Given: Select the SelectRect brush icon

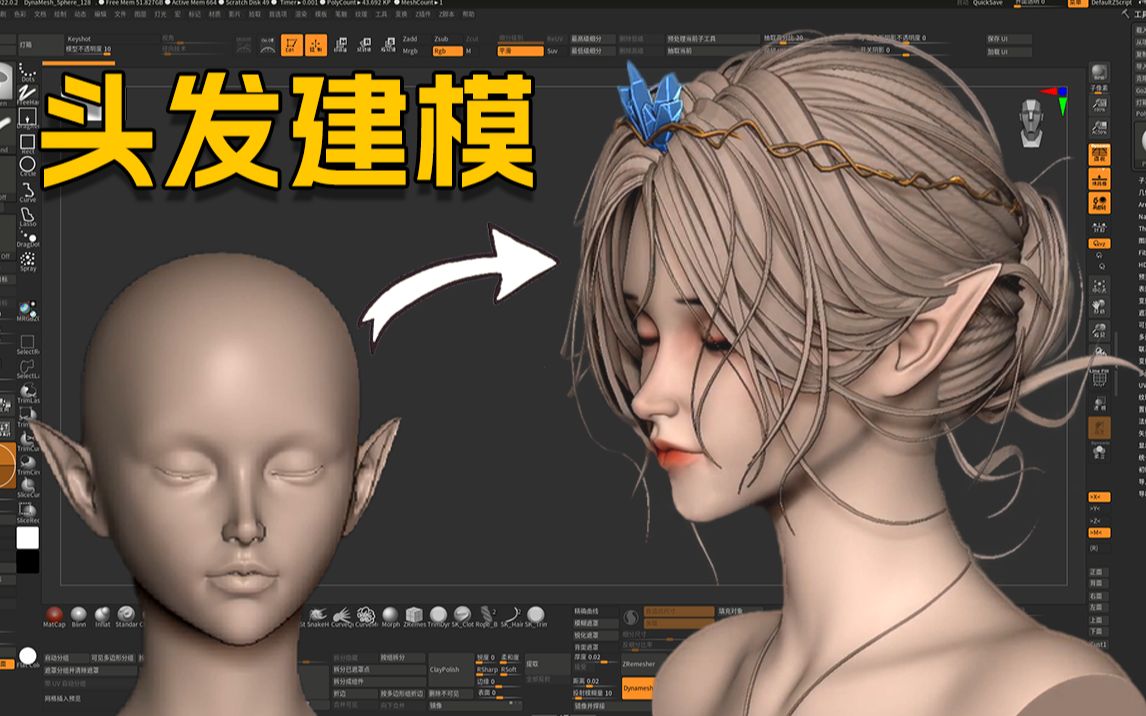Looking at the screenshot, I should [x=28, y=344].
